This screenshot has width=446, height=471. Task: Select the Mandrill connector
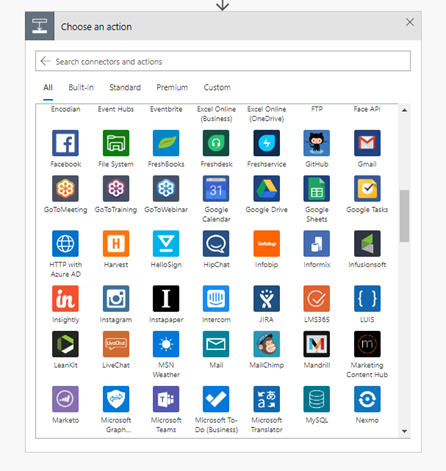click(x=317, y=344)
